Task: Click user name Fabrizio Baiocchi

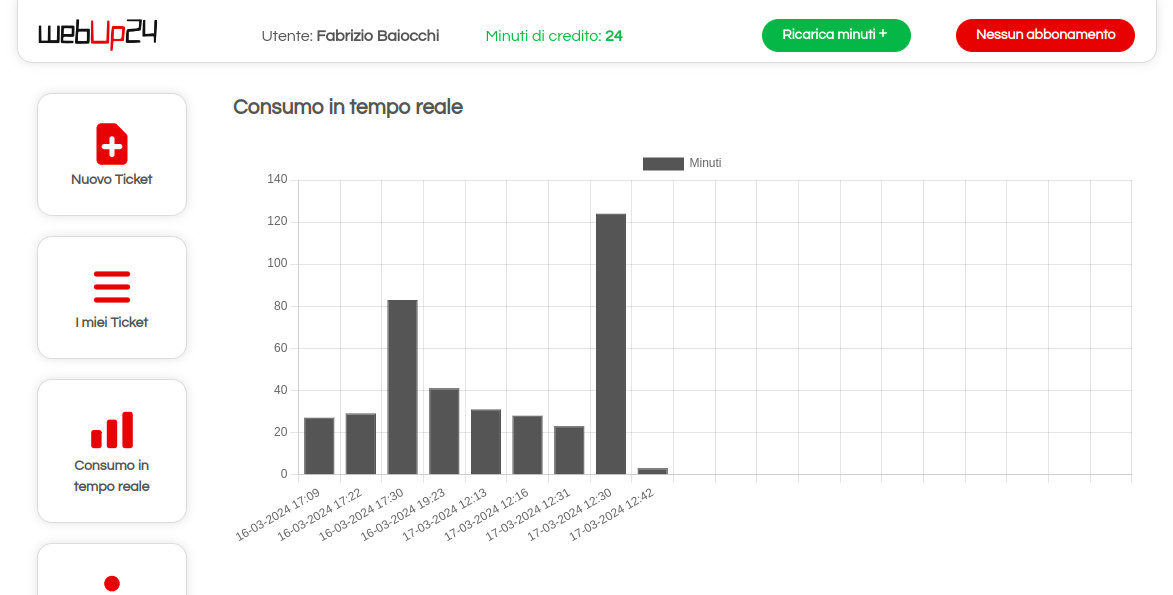Action: coord(377,36)
